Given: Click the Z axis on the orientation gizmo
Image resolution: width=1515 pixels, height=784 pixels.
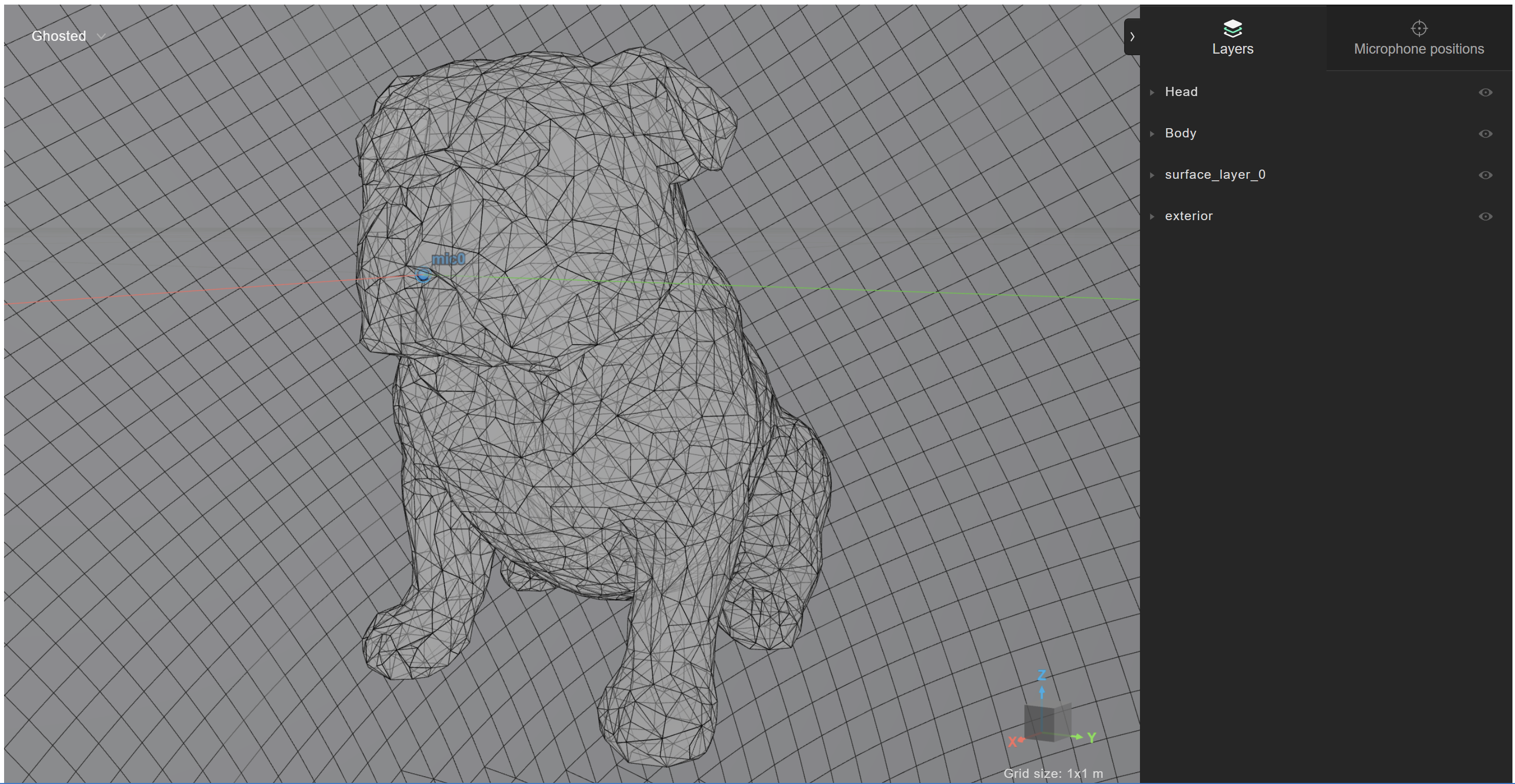Looking at the screenshot, I should coord(1041,676).
